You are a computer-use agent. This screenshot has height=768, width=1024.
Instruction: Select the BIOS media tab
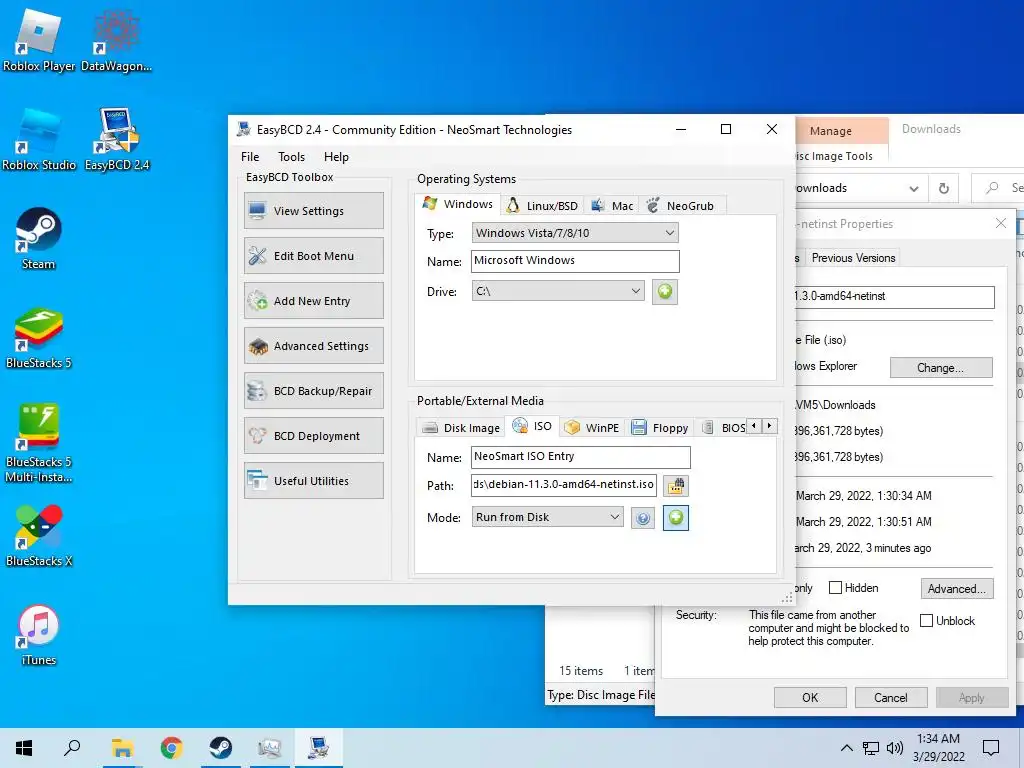tap(724, 428)
